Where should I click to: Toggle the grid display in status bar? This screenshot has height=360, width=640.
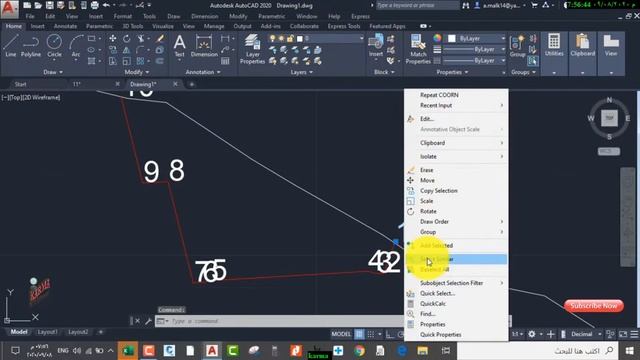coord(359,334)
